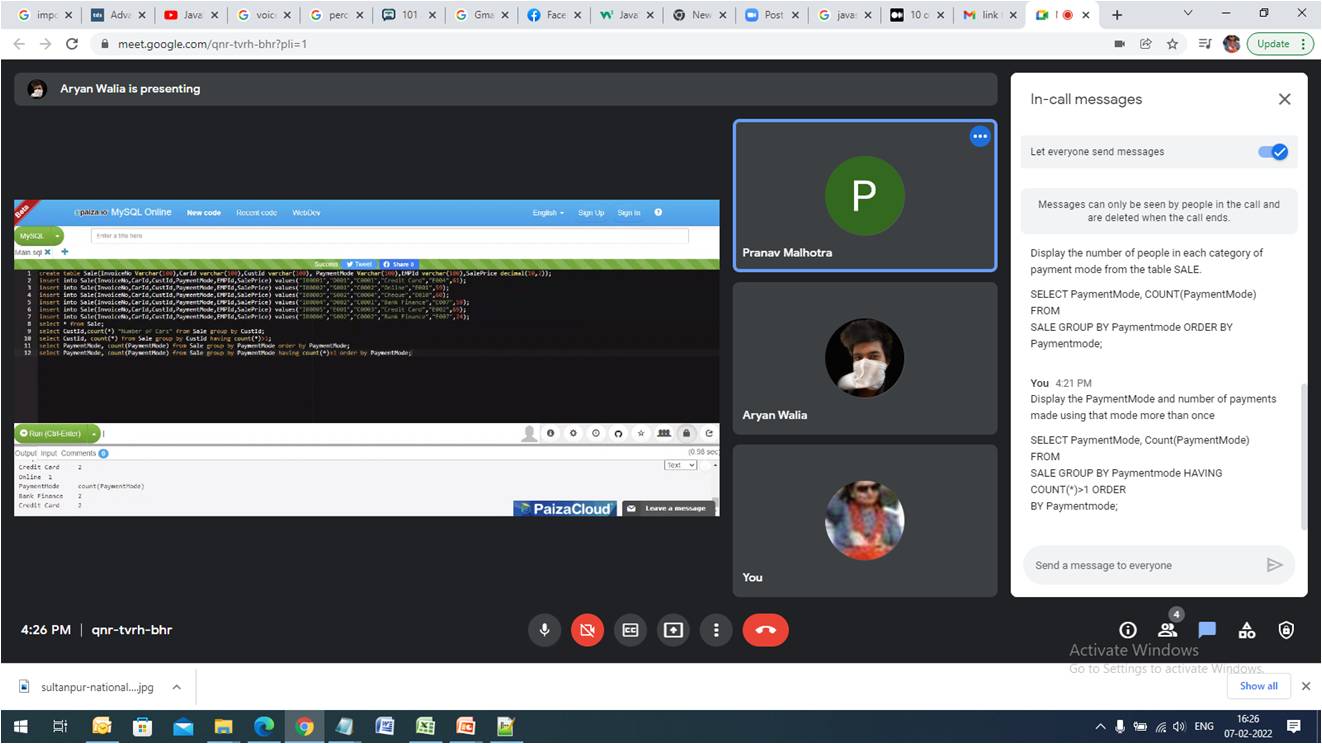Open Word from the taskbar
This screenshot has width=1322, height=744.
click(x=385, y=727)
